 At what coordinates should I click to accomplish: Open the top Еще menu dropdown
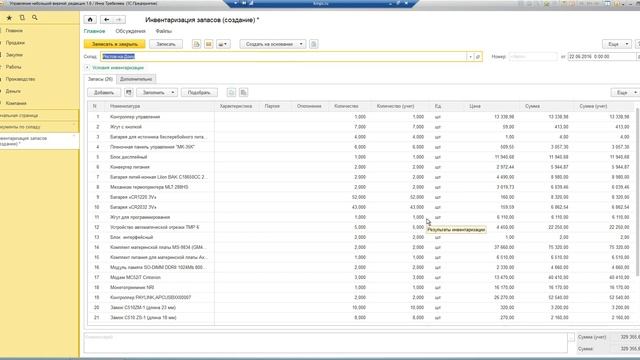pyautogui.click(x=617, y=44)
